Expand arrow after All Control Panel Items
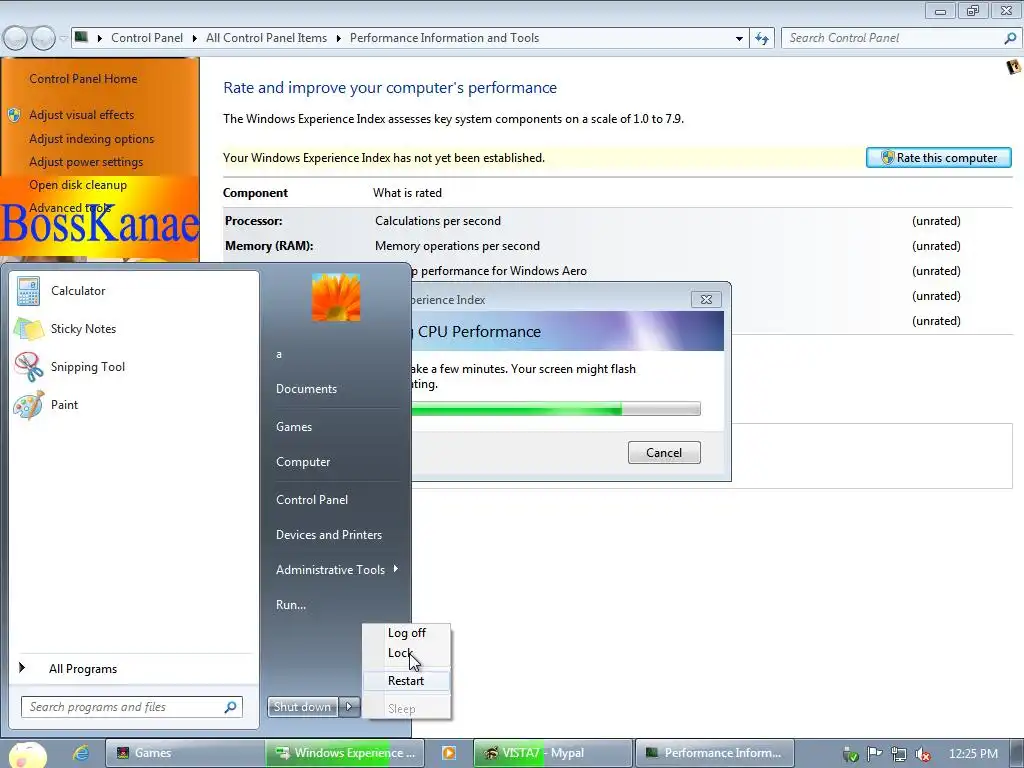Screen dimensions: 1024x768 (x=338, y=39)
